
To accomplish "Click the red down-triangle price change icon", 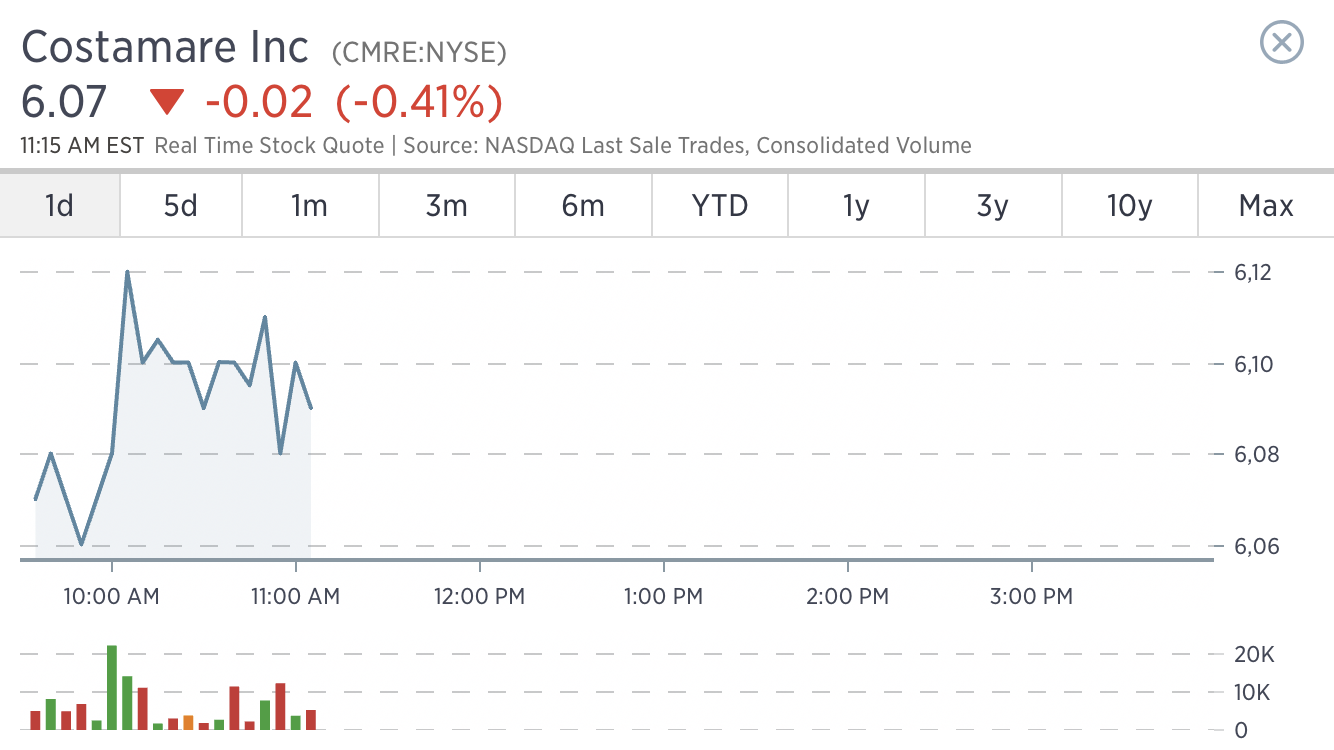I will 167,102.
